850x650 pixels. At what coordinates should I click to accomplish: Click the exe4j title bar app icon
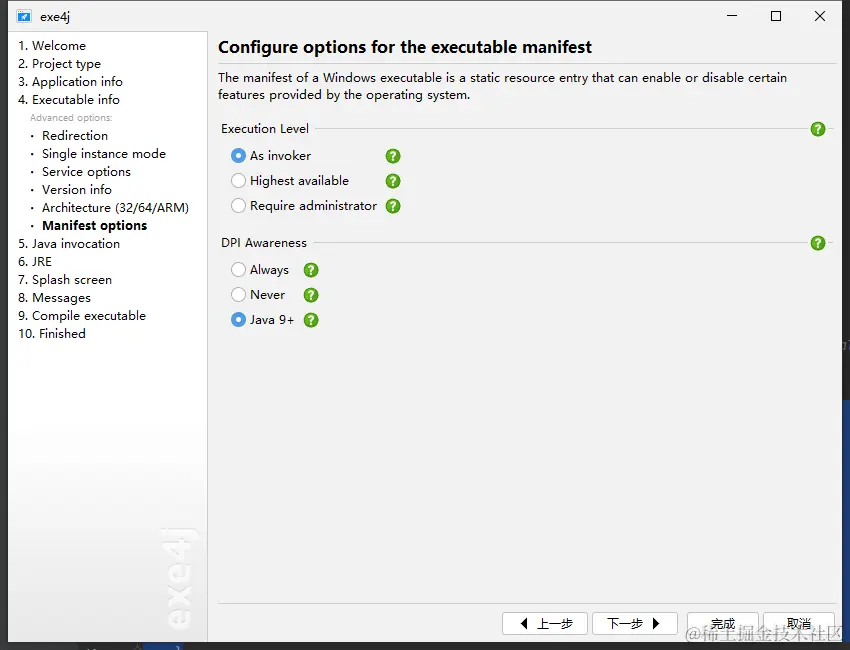click(24, 16)
